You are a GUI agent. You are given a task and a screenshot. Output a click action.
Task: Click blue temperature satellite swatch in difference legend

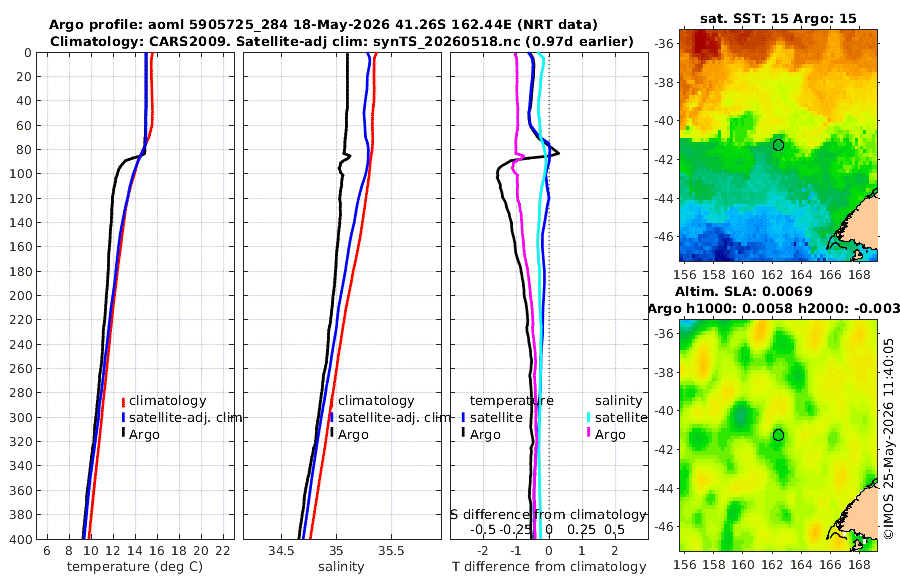(463, 417)
